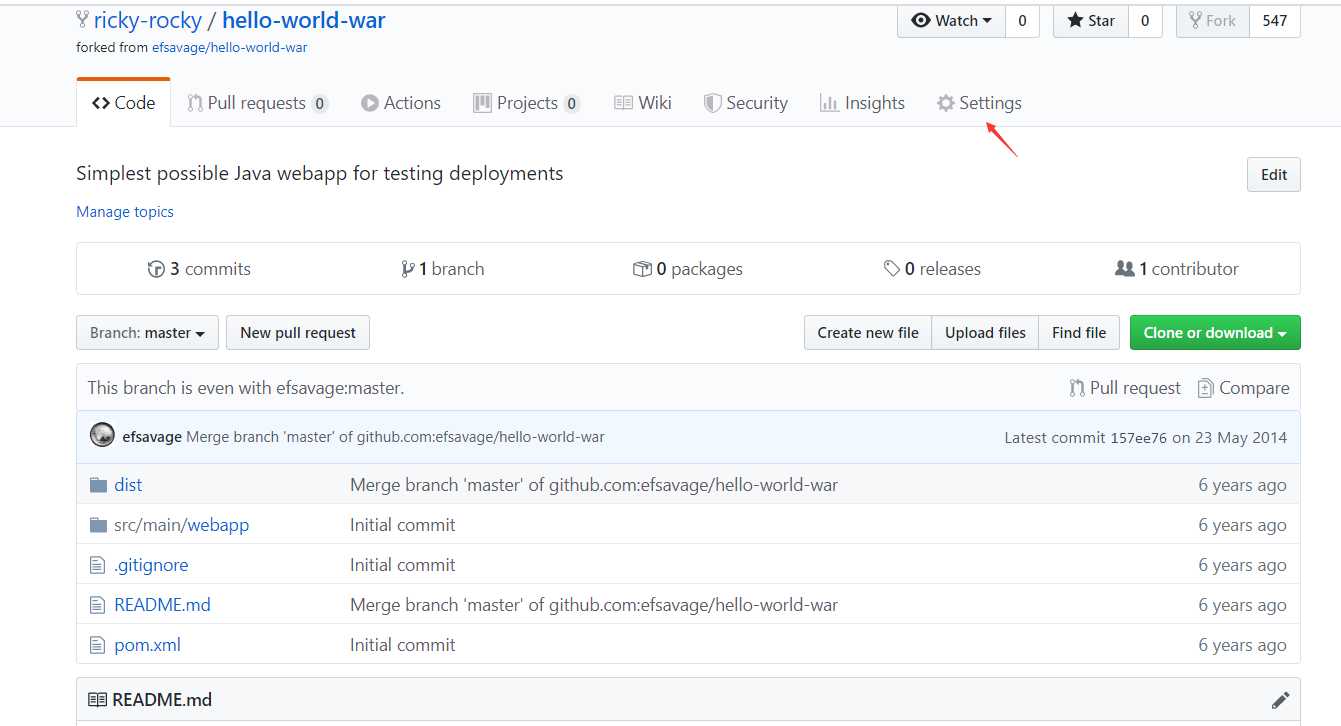Open the Actions tab
This screenshot has width=1341, height=726.
[401, 103]
